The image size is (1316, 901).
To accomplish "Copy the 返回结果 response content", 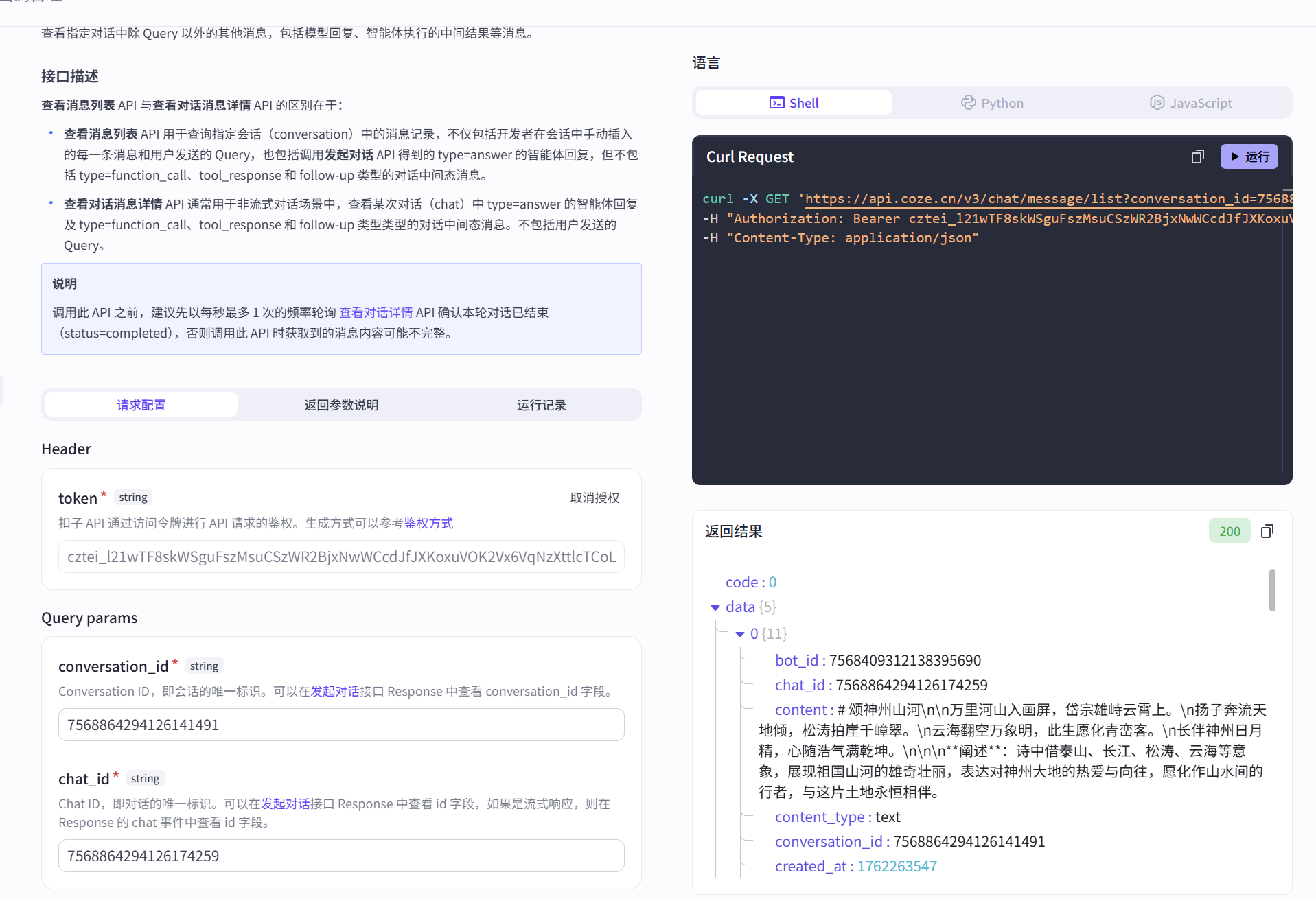I will [1267, 530].
